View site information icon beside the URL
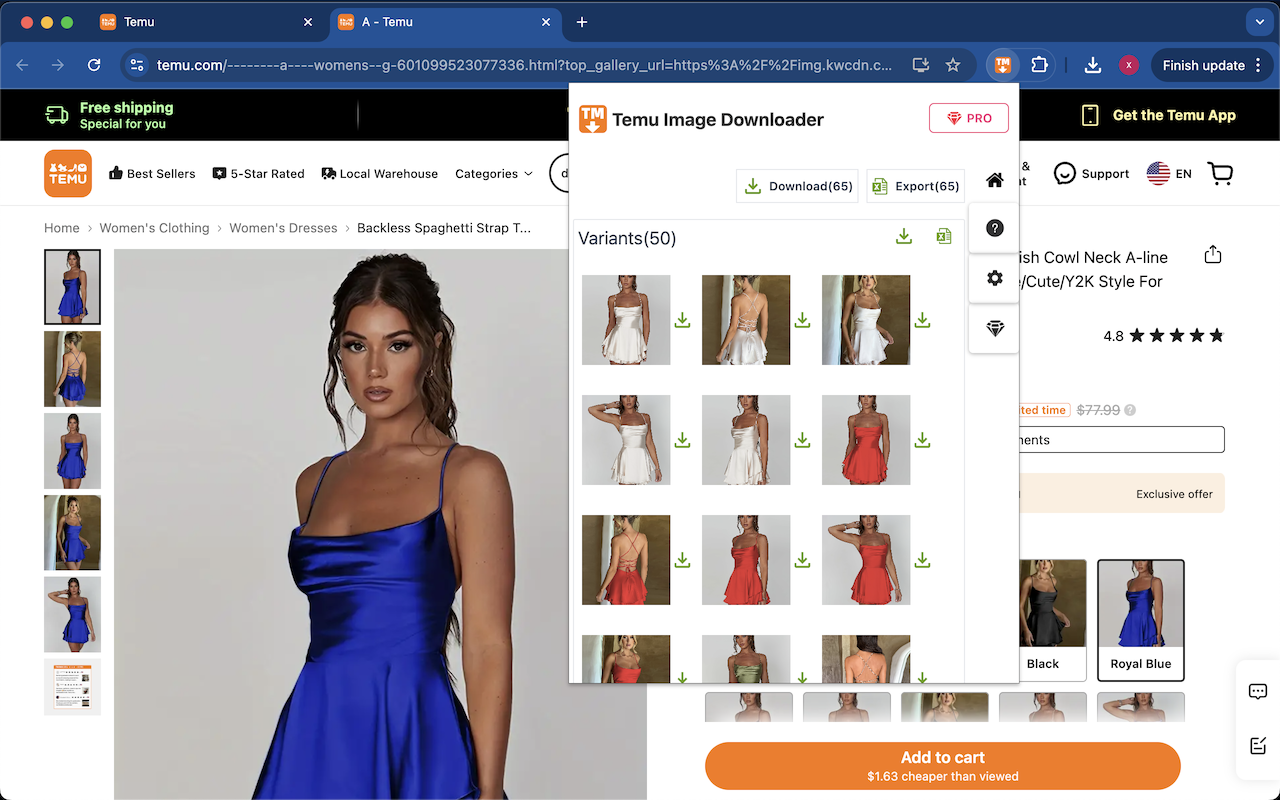Image resolution: width=1280 pixels, height=800 pixels. tap(137, 65)
